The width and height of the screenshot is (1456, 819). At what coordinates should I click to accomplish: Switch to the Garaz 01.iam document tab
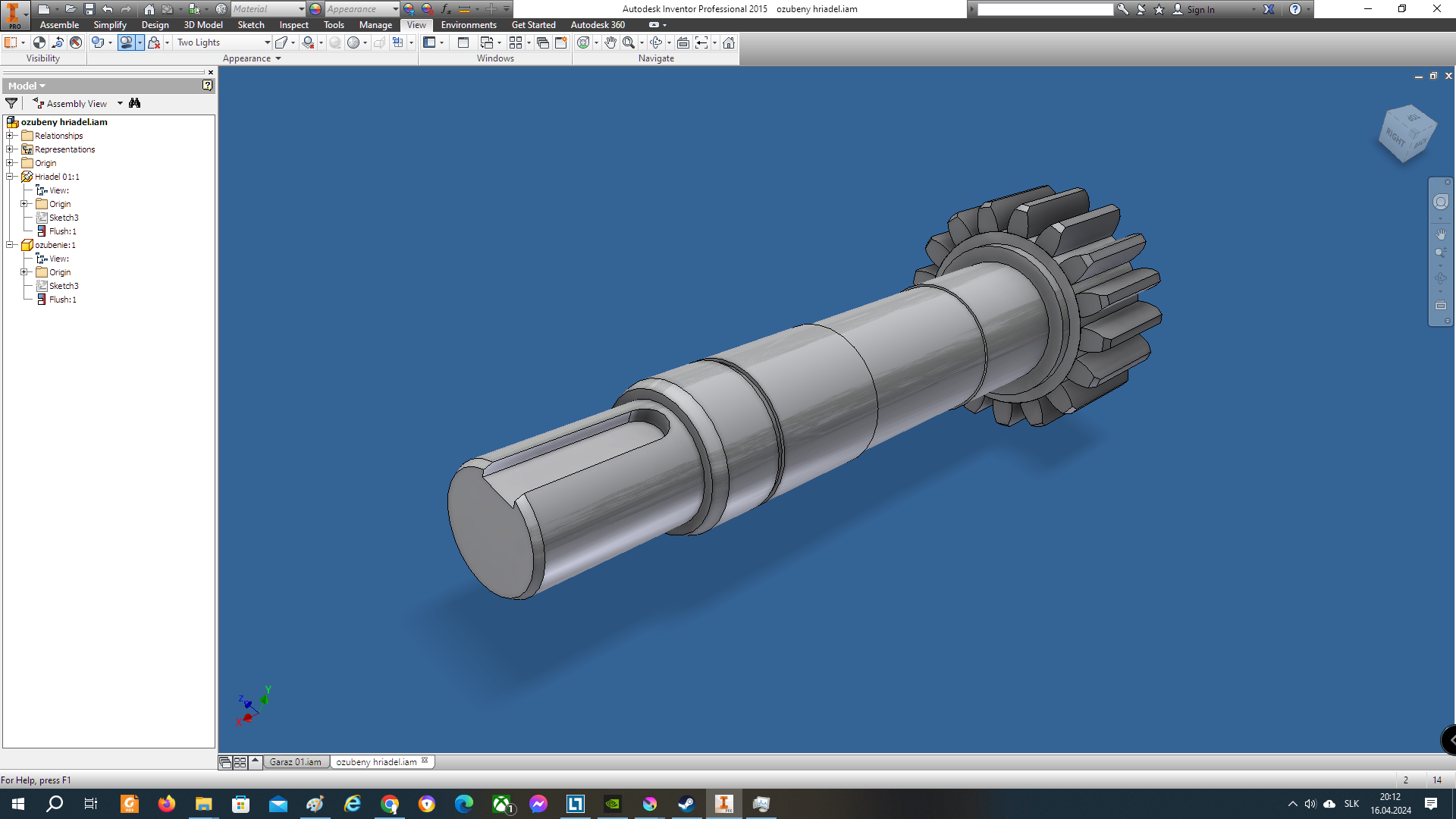296,762
